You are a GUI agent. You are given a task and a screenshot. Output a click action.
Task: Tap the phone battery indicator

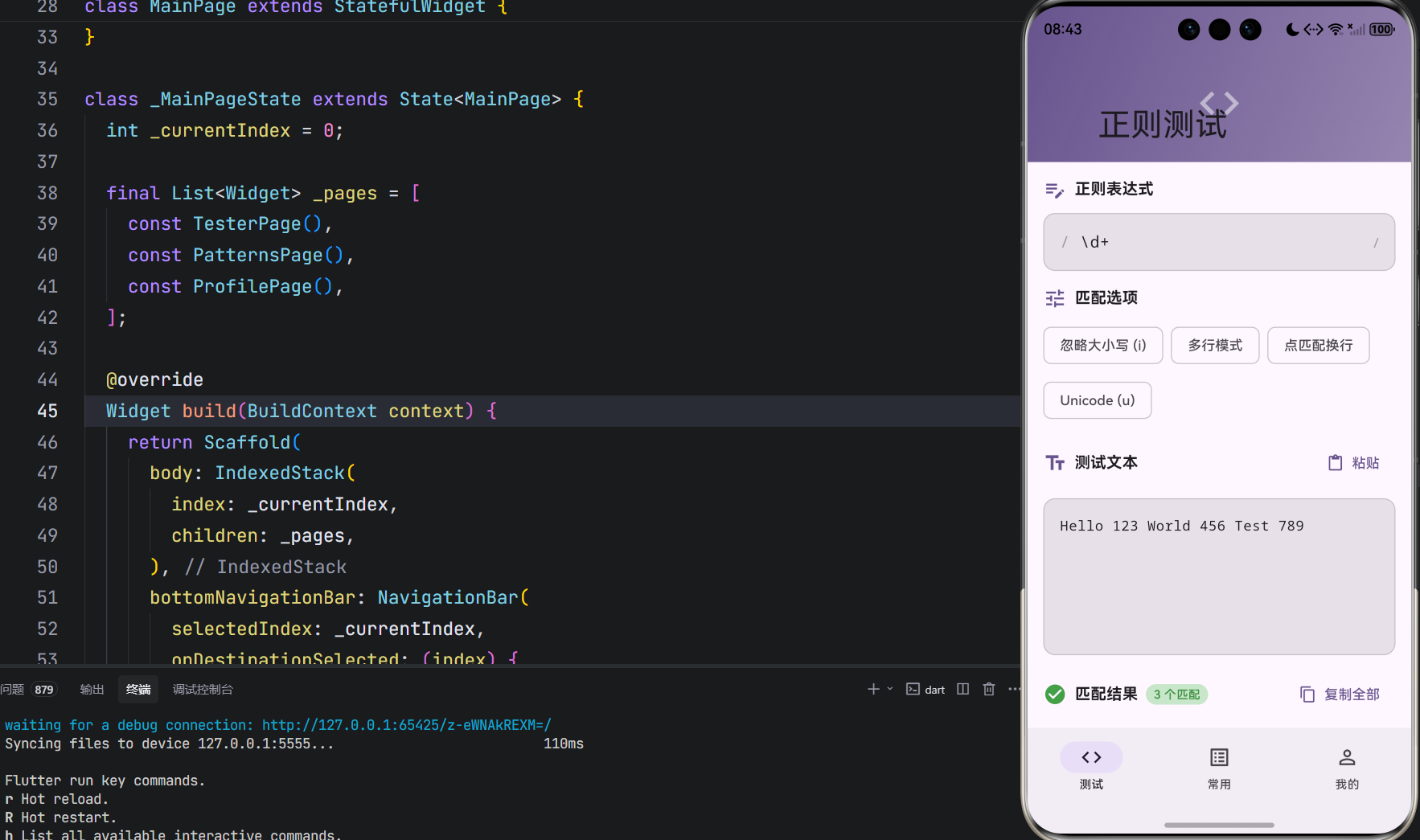[x=1382, y=29]
